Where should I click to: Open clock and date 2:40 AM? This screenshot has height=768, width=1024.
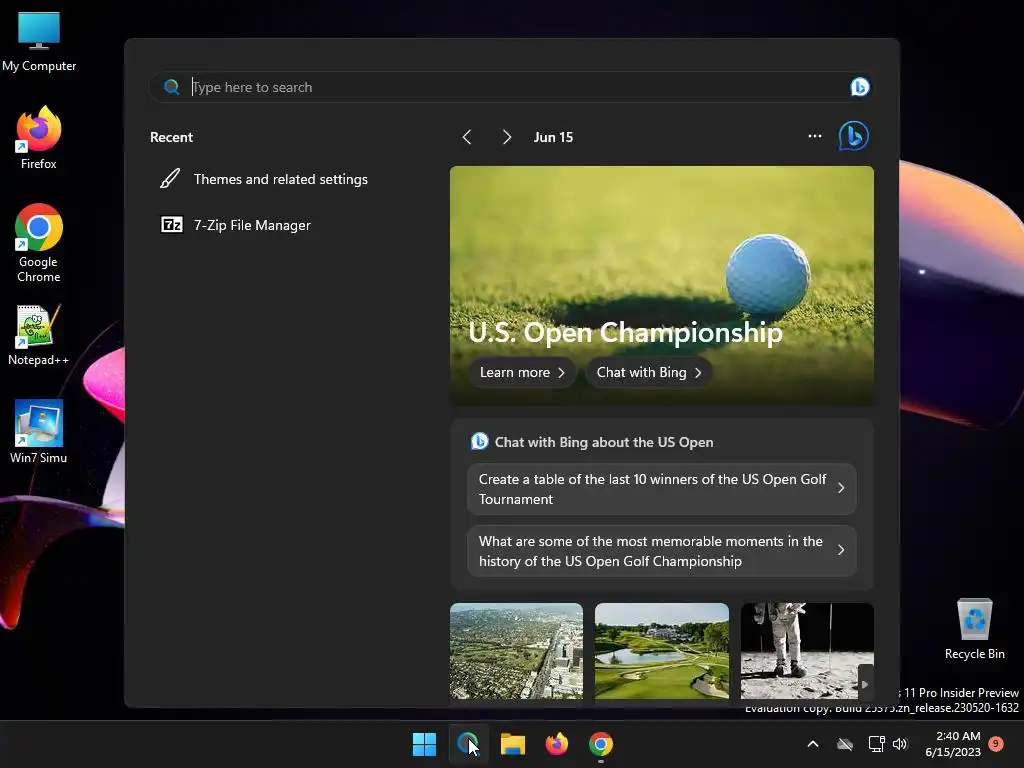(x=953, y=744)
